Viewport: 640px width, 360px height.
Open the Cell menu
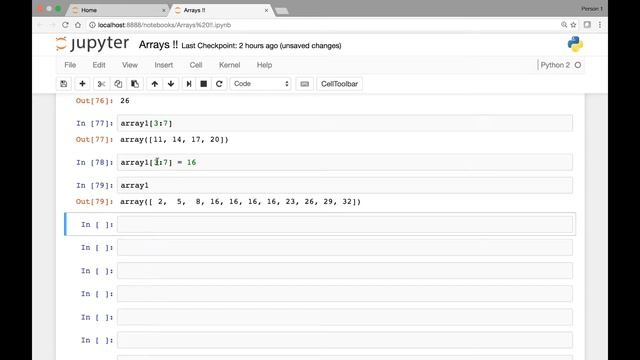click(x=196, y=65)
